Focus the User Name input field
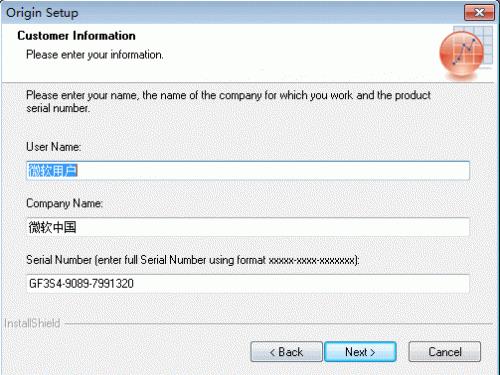This screenshot has height=375, width=500. (x=248, y=171)
